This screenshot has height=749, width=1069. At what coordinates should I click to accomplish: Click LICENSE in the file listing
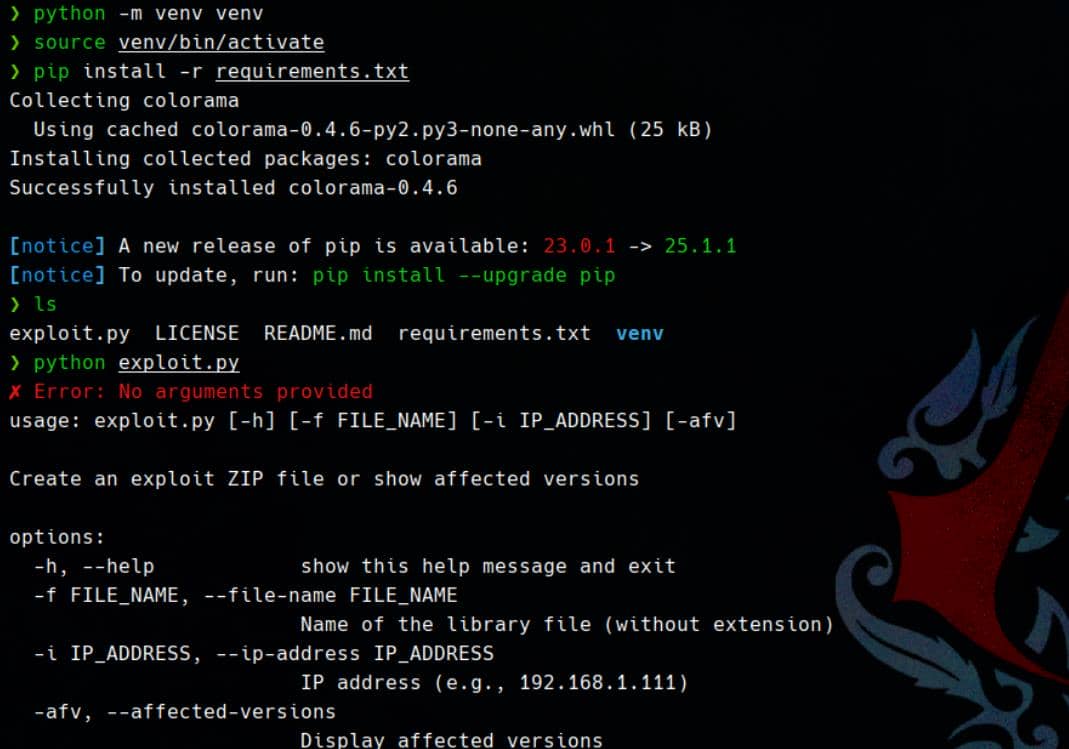196,333
